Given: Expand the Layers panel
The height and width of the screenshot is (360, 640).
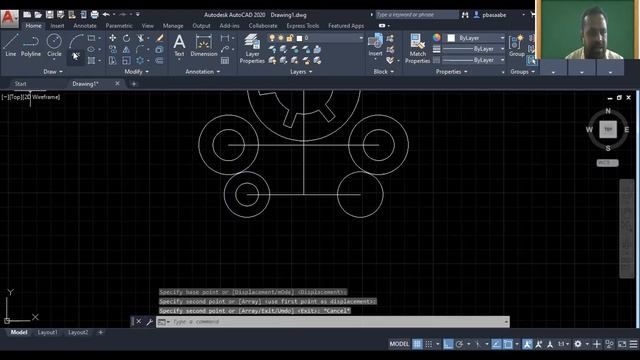Looking at the screenshot, I should 301,71.
